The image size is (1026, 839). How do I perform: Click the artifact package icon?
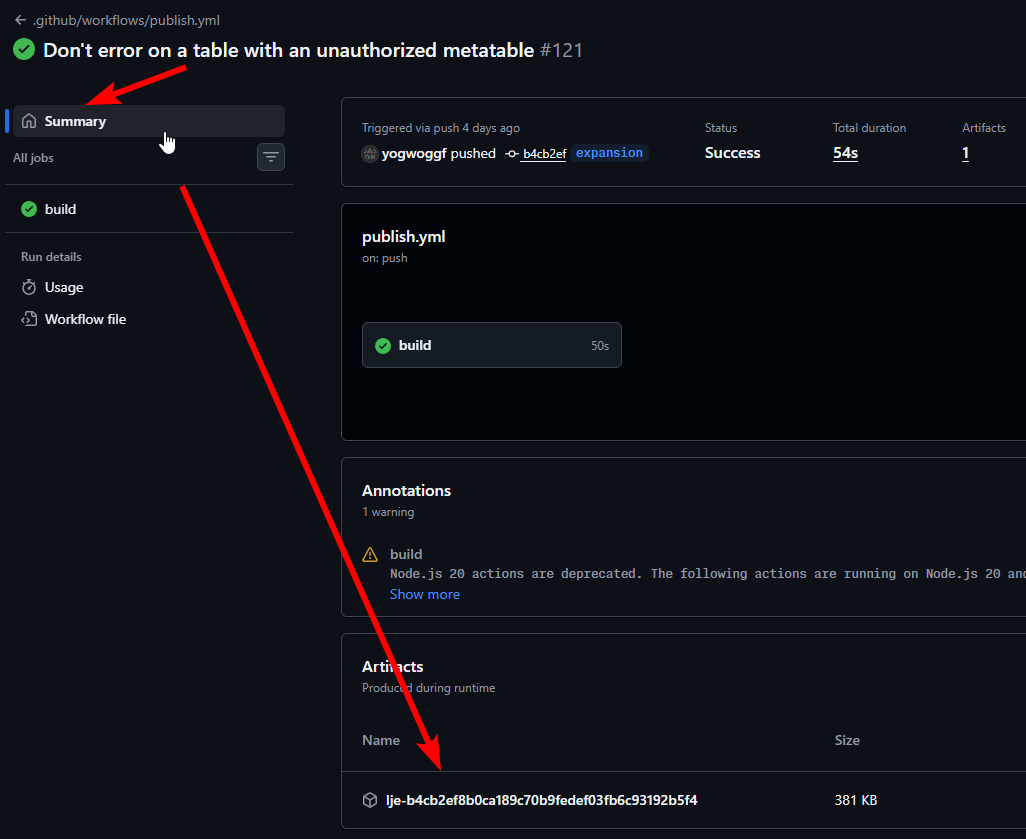click(x=370, y=800)
